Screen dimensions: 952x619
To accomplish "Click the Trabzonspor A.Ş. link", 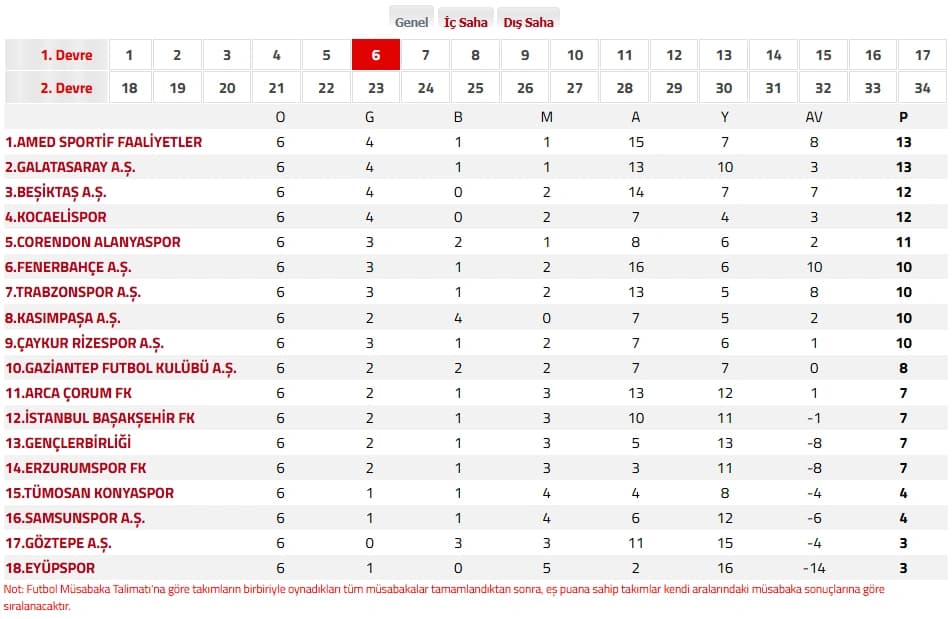I will click(x=72, y=293).
